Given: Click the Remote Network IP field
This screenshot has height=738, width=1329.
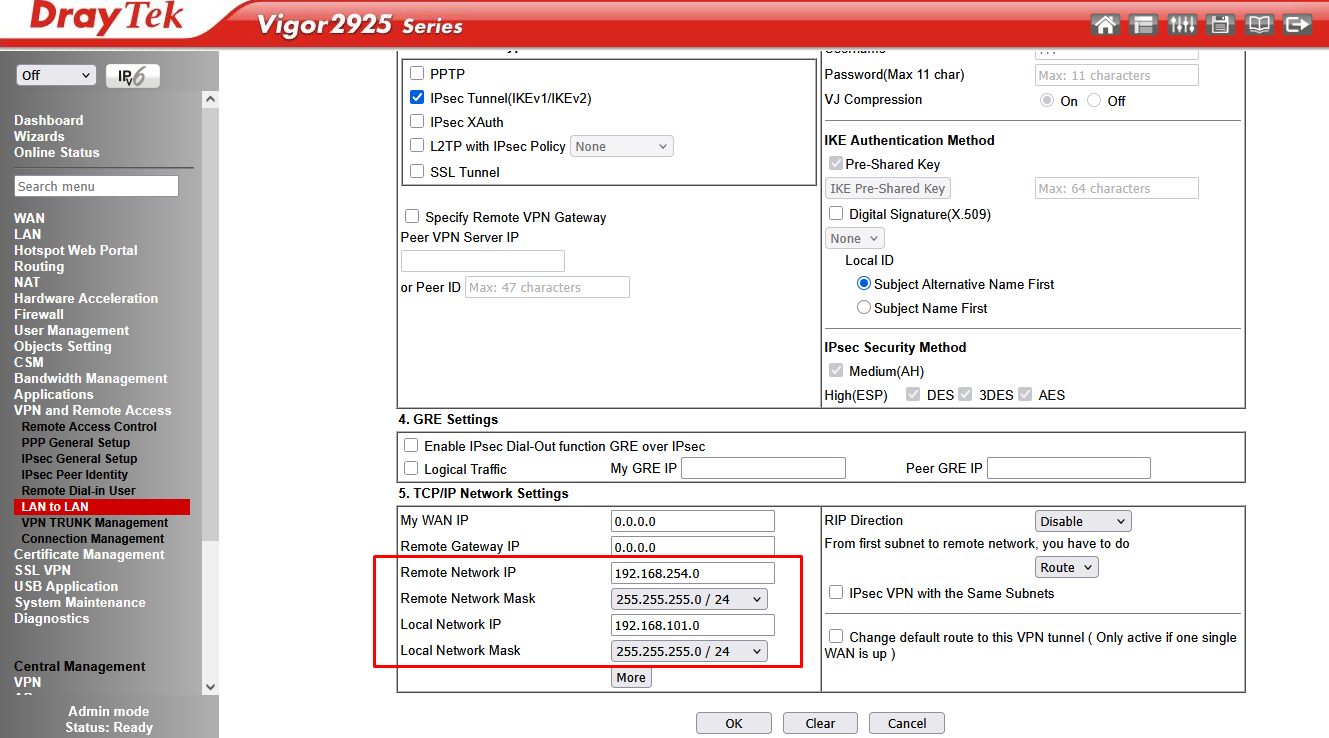Looking at the screenshot, I should point(692,573).
